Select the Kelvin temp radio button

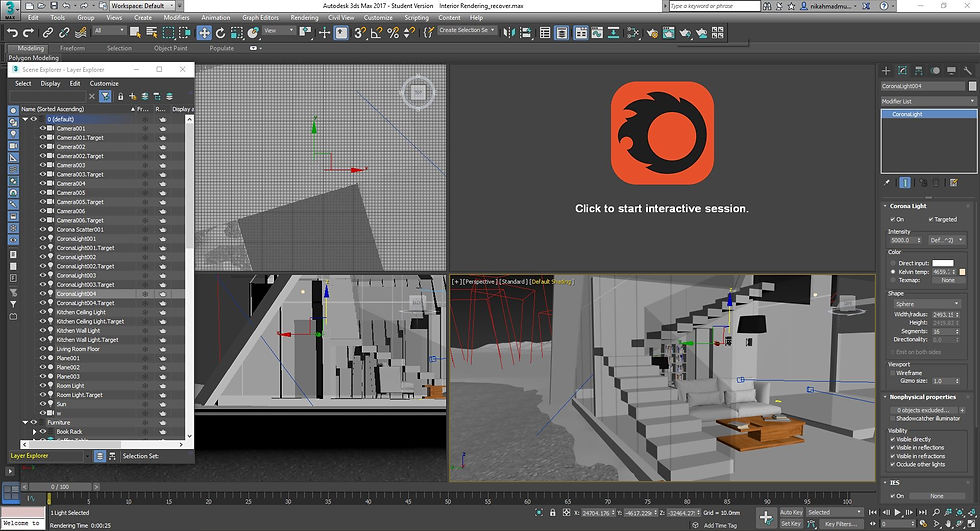[x=892, y=272]
